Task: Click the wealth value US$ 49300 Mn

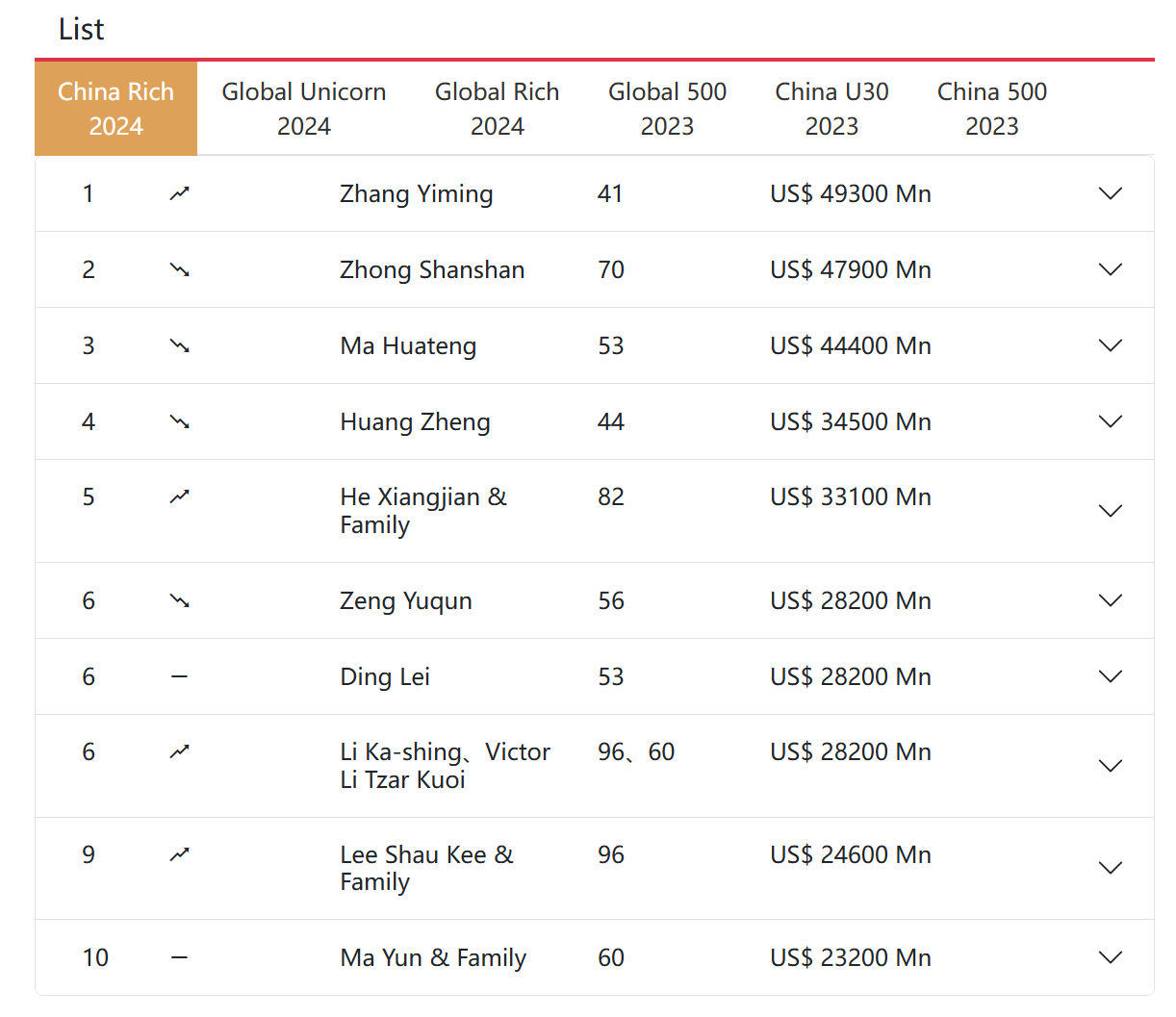Action: (849, 193)
